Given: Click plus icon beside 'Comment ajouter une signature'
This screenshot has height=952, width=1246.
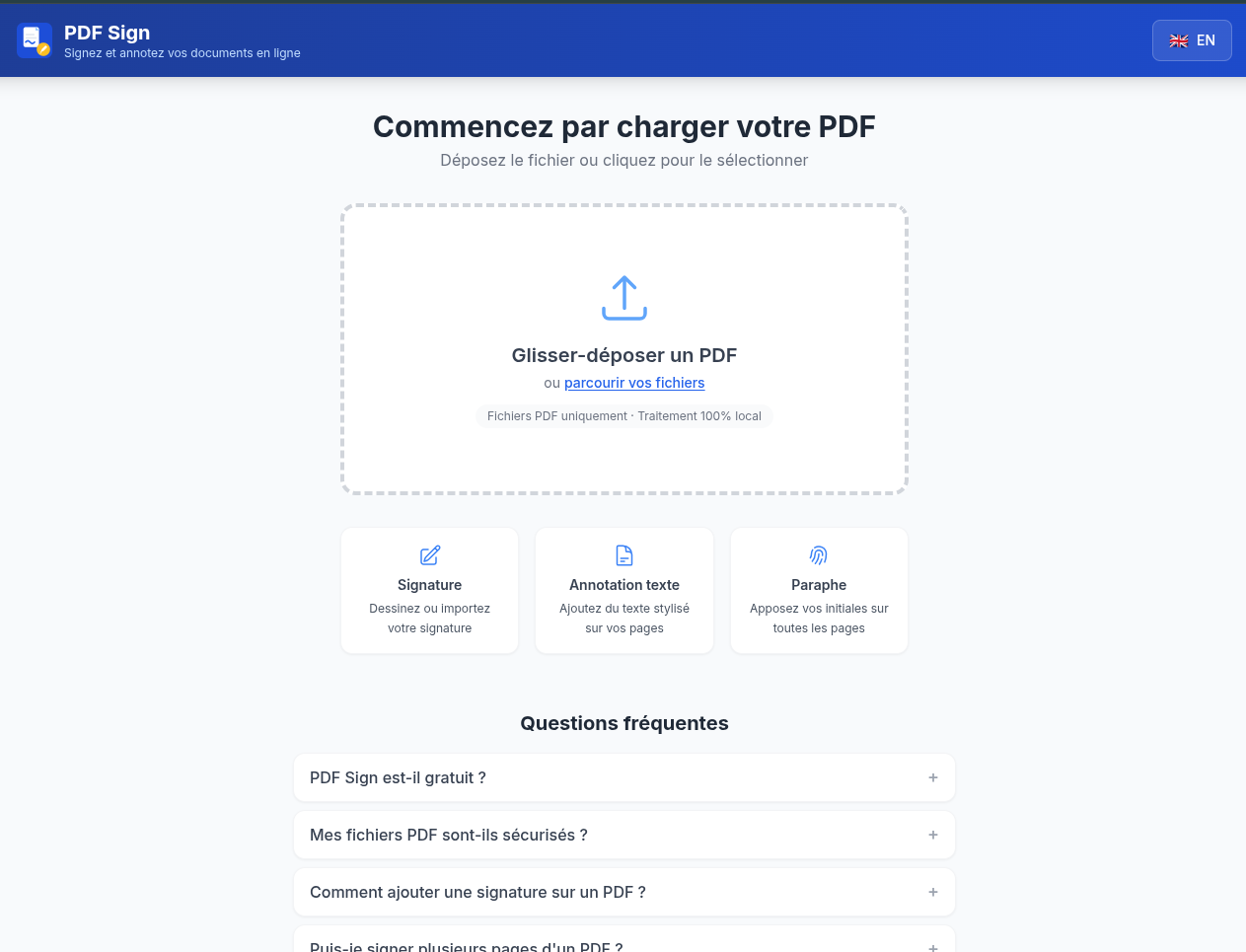Looking at the screenshot, I should tap(933, 892).
